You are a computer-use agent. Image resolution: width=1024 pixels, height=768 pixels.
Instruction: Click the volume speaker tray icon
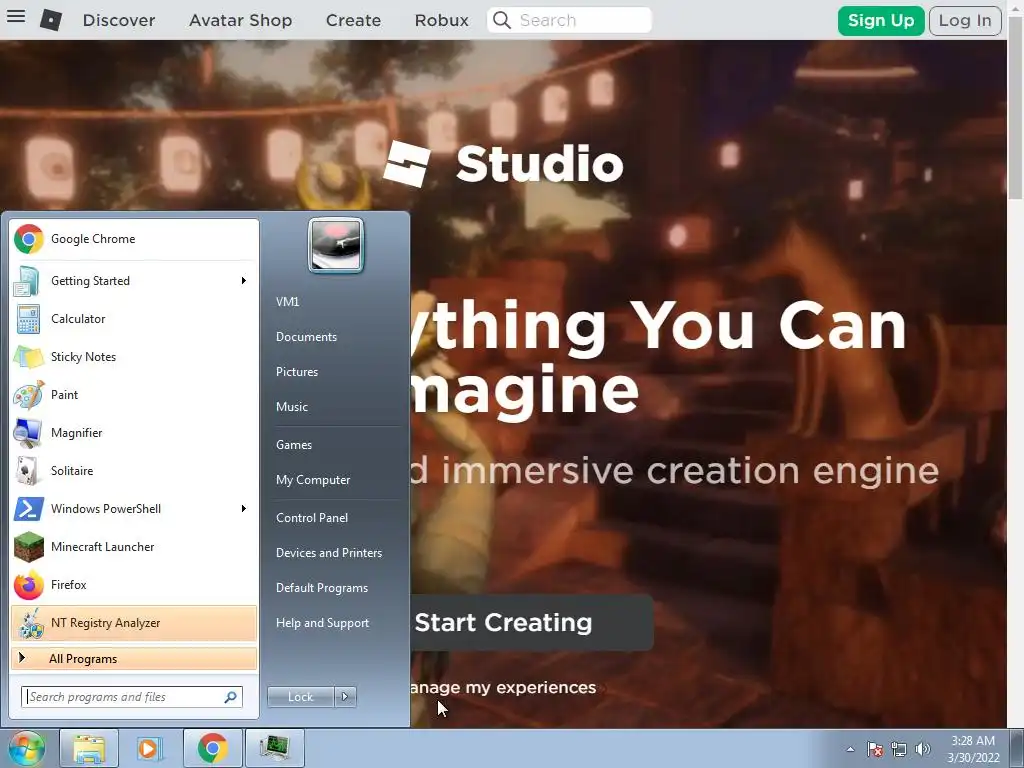point(922,749)
